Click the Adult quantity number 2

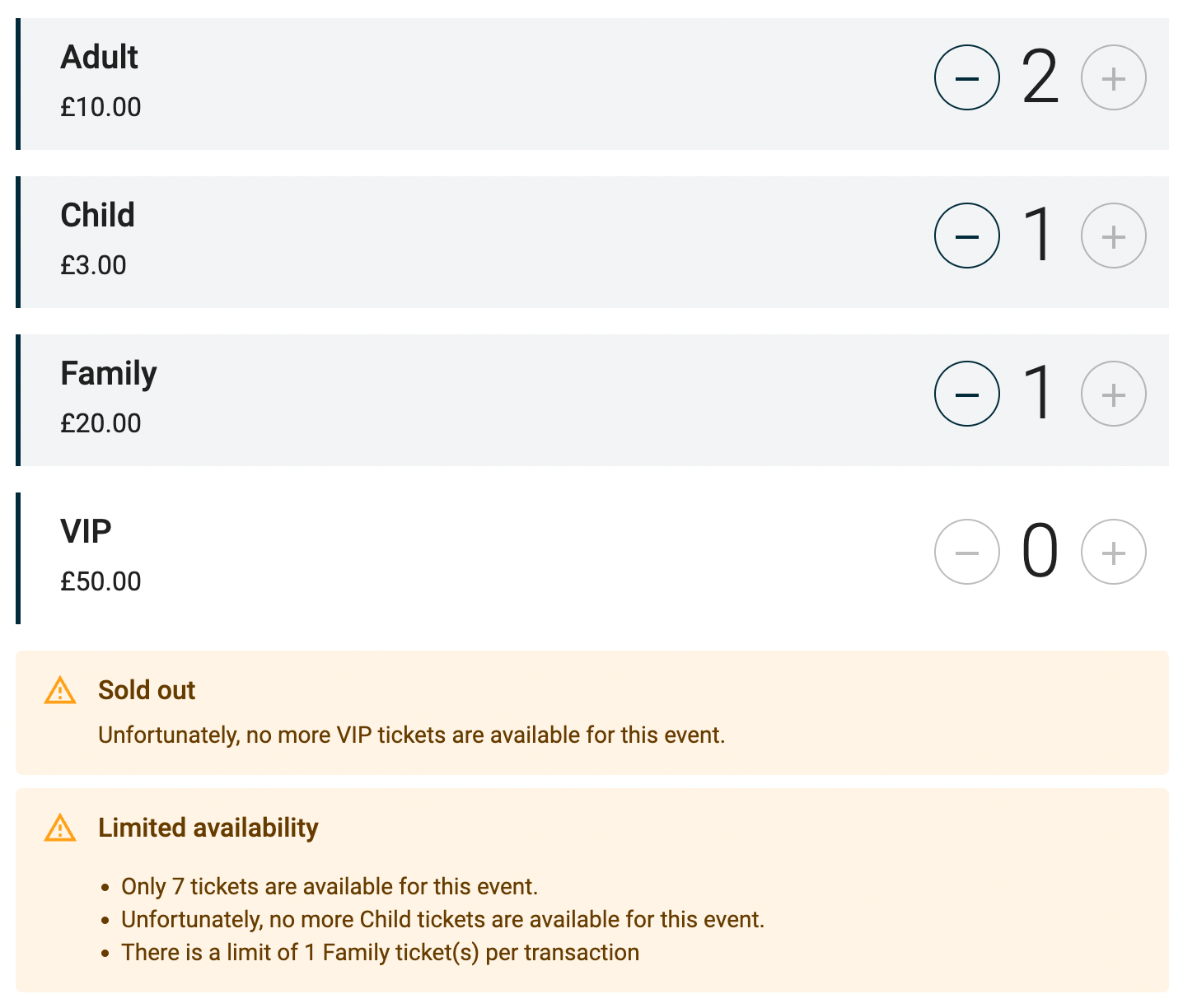(1040, 78)
